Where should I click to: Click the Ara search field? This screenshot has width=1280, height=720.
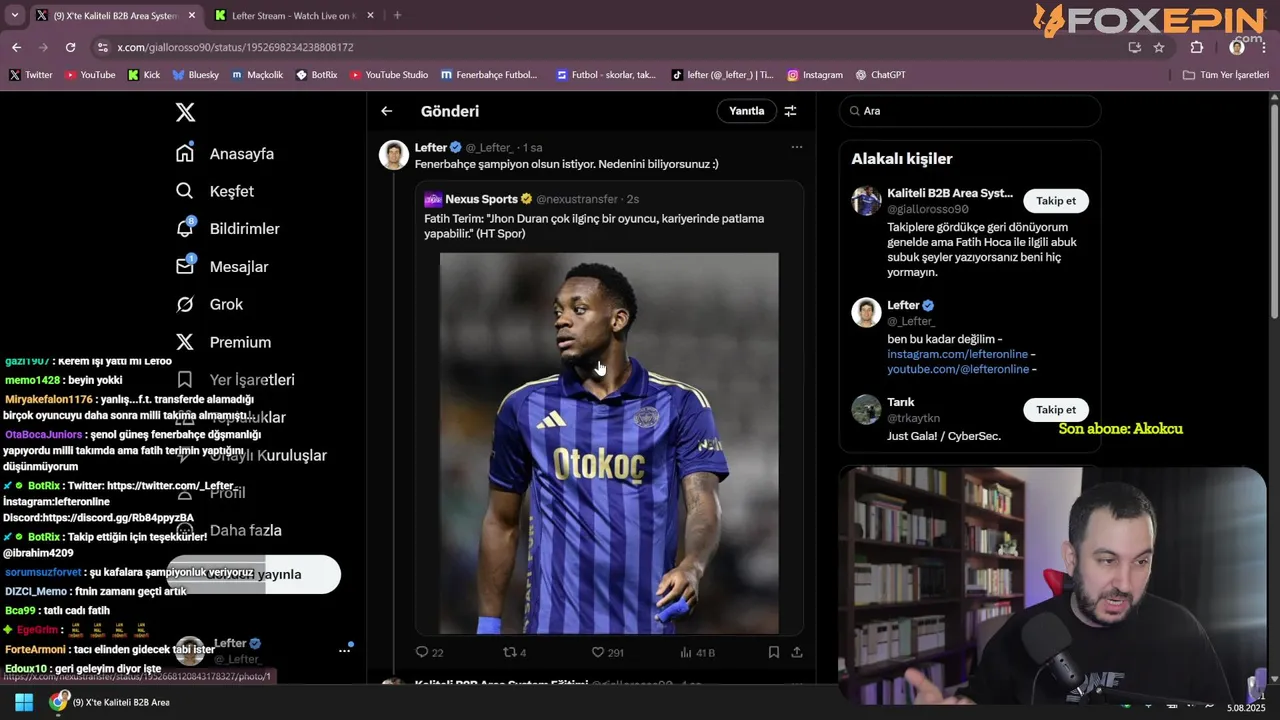click(x=970, y=111)
